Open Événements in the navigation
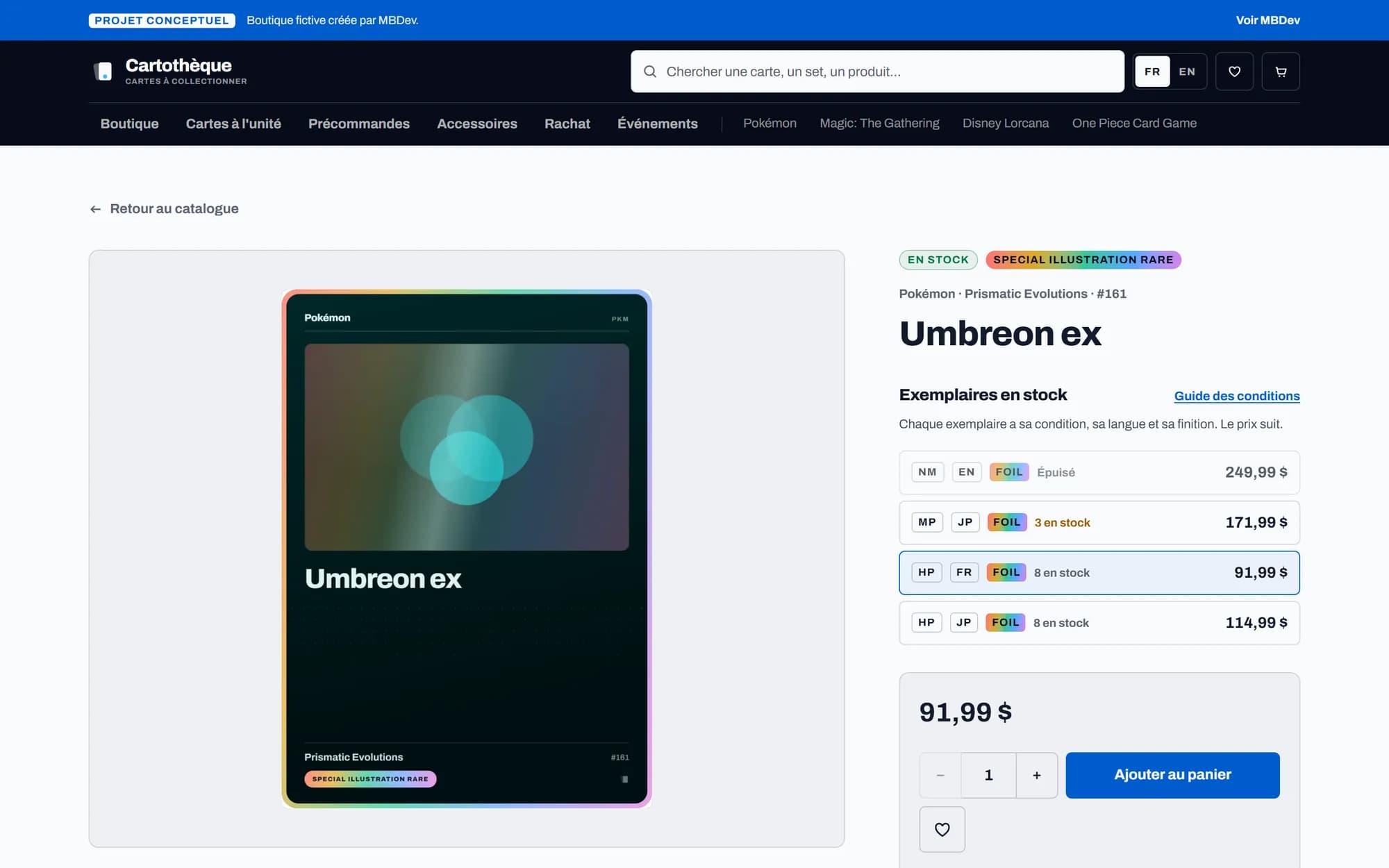 (x=658, y=124)
